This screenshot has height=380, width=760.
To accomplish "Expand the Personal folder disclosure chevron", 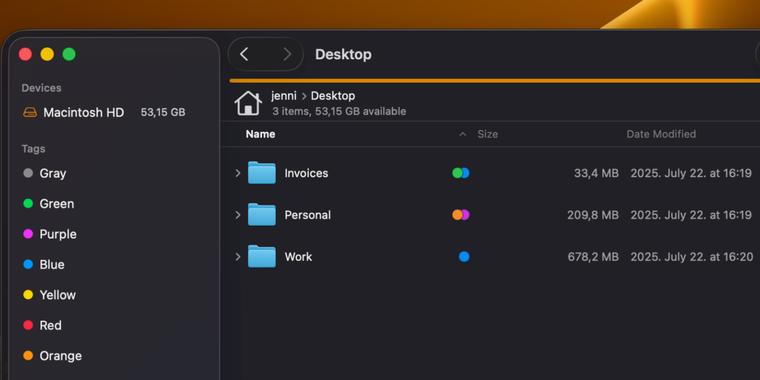I will [x=238, y=215].
